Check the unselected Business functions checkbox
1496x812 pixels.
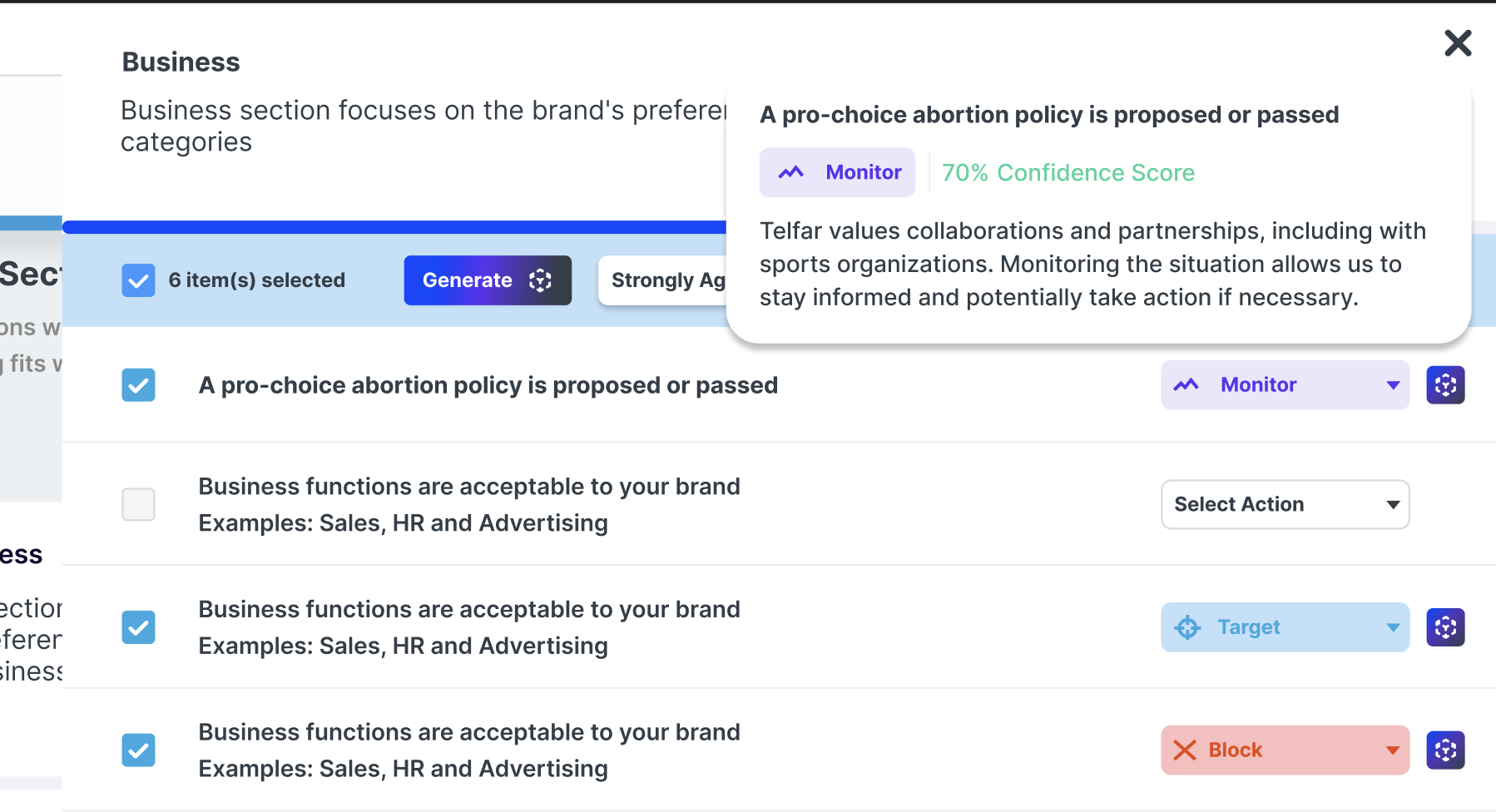(x=138, y=504)
